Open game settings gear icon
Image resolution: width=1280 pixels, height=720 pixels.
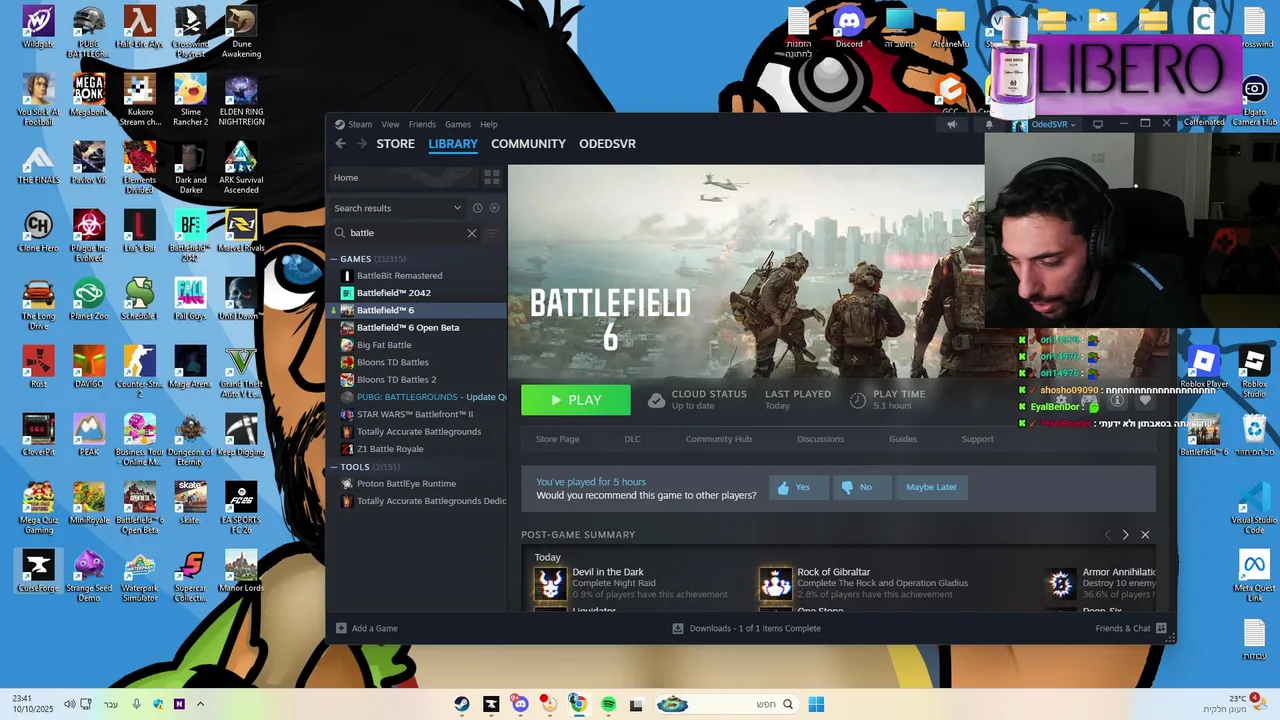[x=1061, y=400]
